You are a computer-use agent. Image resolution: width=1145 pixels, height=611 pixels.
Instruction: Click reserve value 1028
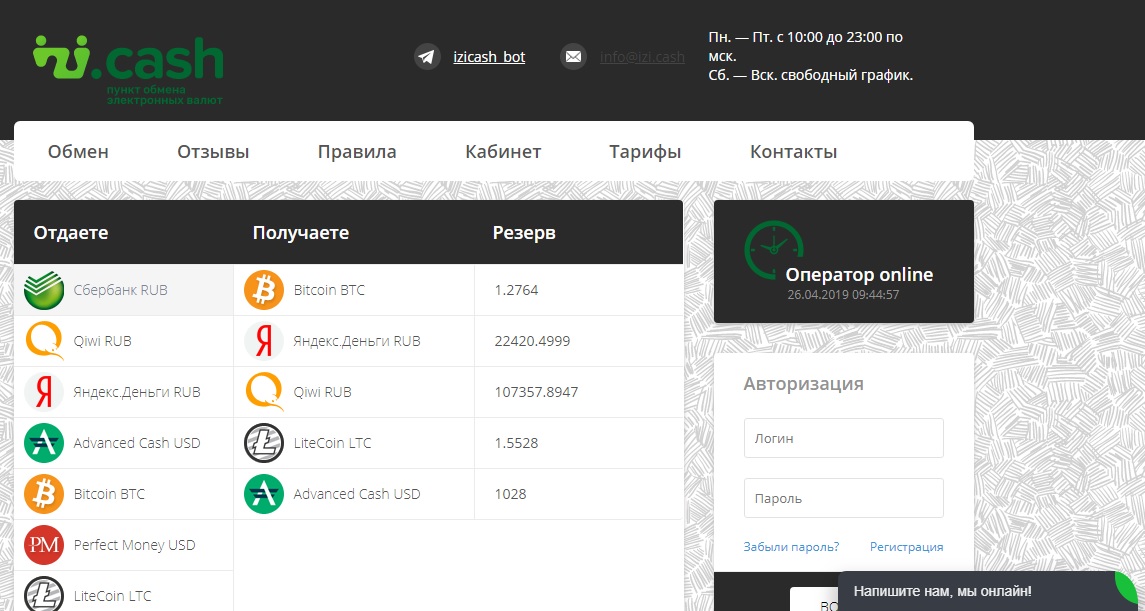click(510, 494)
